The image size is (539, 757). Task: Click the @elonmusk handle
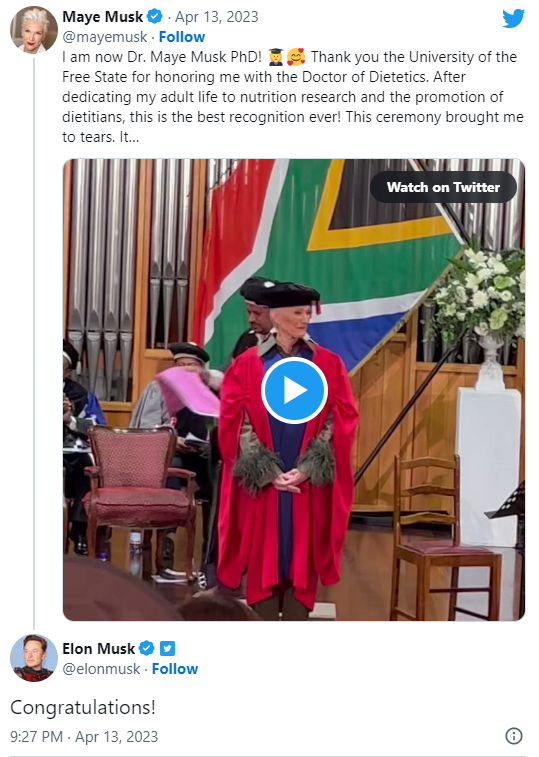101,669
